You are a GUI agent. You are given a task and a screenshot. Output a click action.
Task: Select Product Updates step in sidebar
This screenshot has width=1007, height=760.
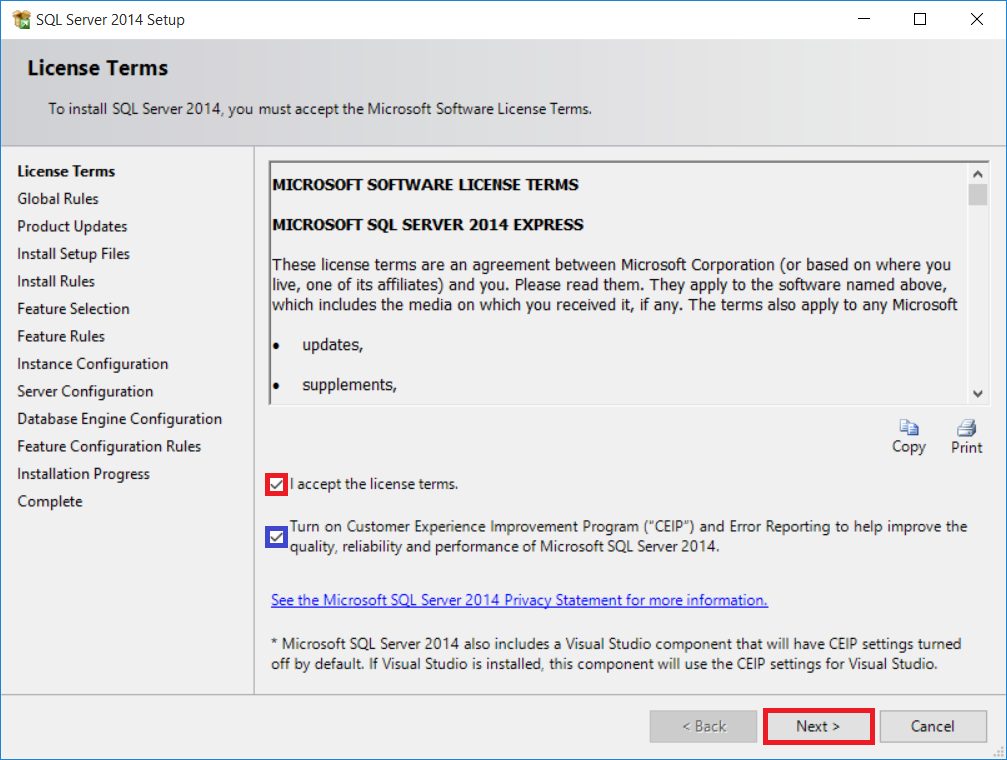pos(72,227)
